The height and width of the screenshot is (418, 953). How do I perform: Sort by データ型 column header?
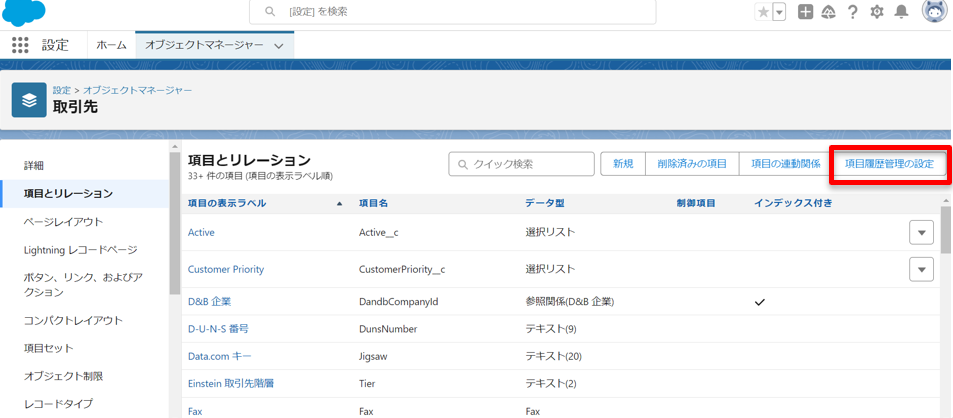pos(545,204)
